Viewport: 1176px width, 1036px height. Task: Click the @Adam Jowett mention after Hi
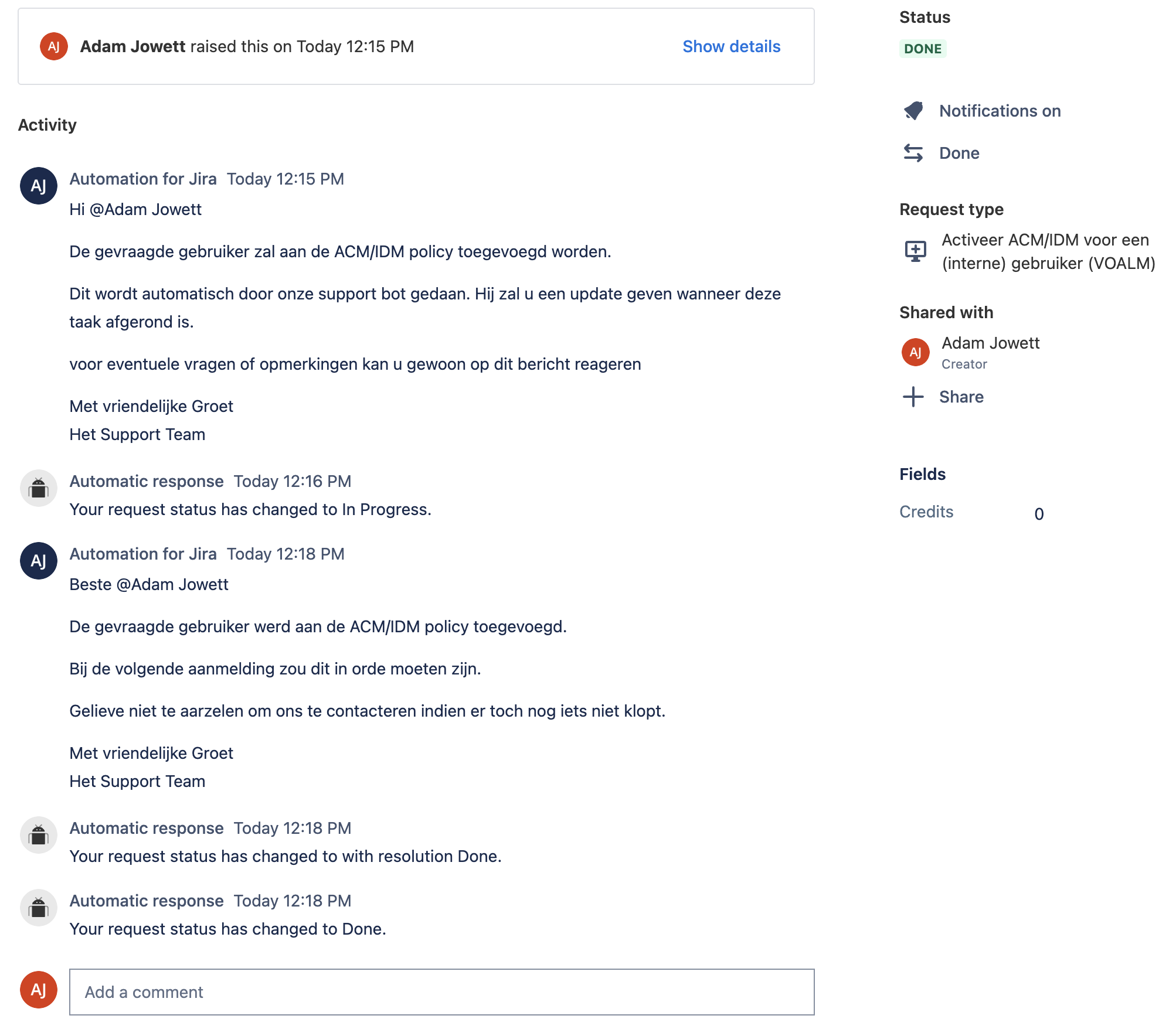pos(145,209)
